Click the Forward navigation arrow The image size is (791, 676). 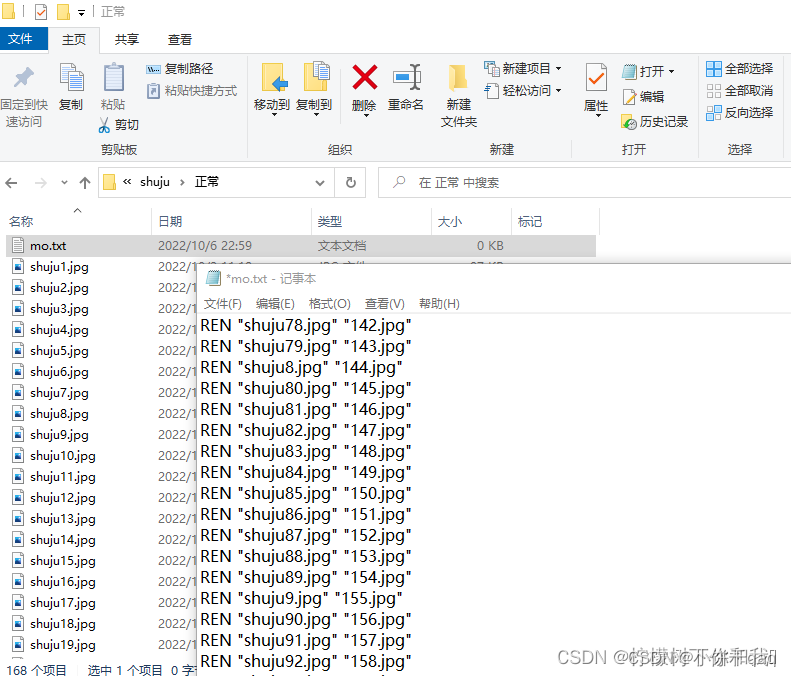pos(41,183)
